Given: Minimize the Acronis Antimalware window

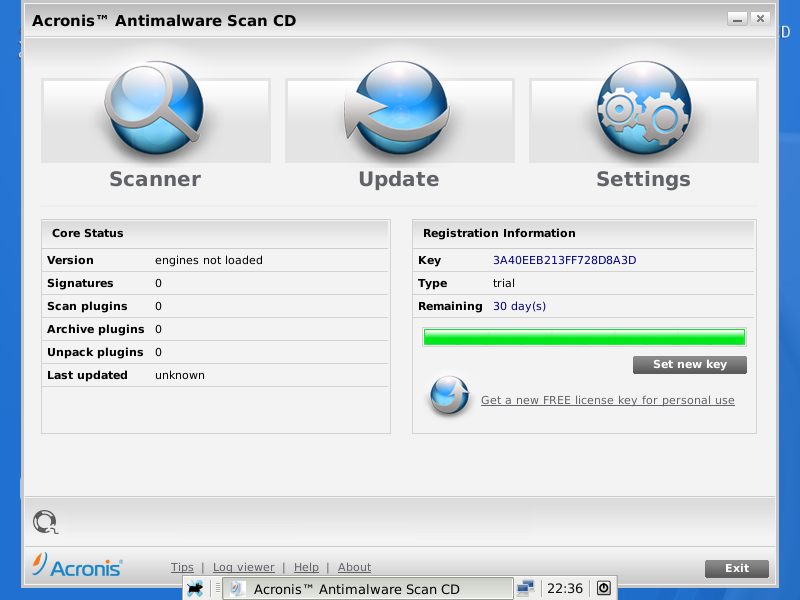Looking at the screenshot, I should 737,19.
